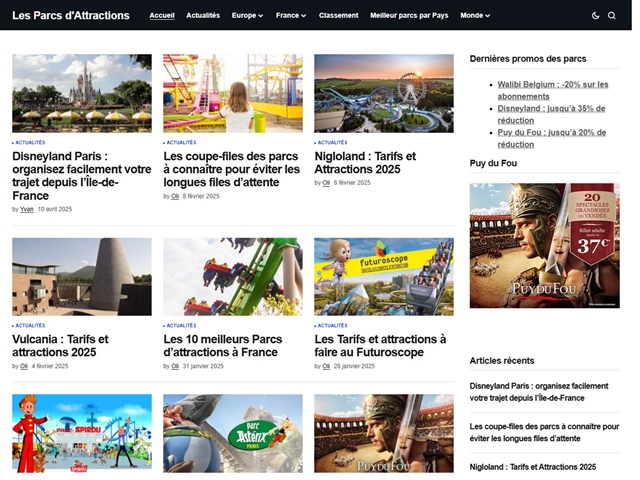The height and width of the screenshot is (480, 640).
Task: Open recent article Les coupe-files in sidebar
Action: (544, 432)
